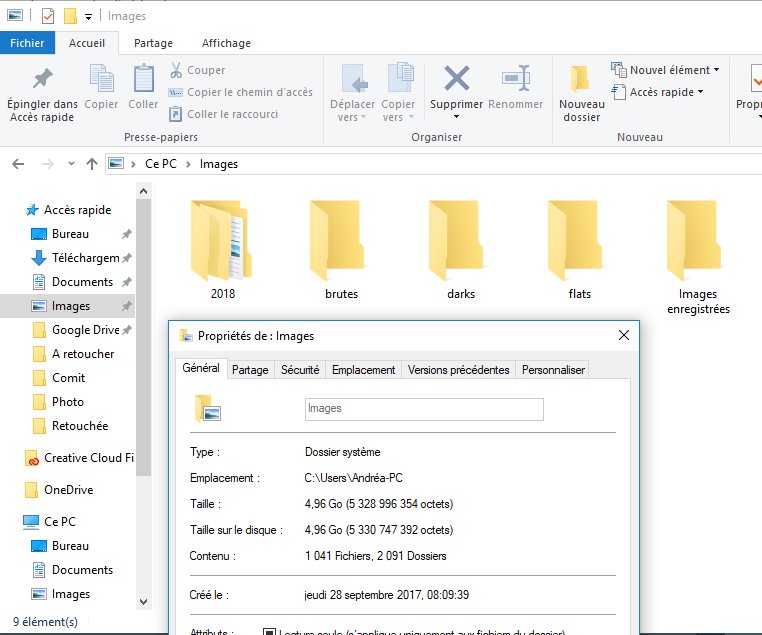
Task: Click the Nouveau dossier folder icon
Action: tap(581, 79)
